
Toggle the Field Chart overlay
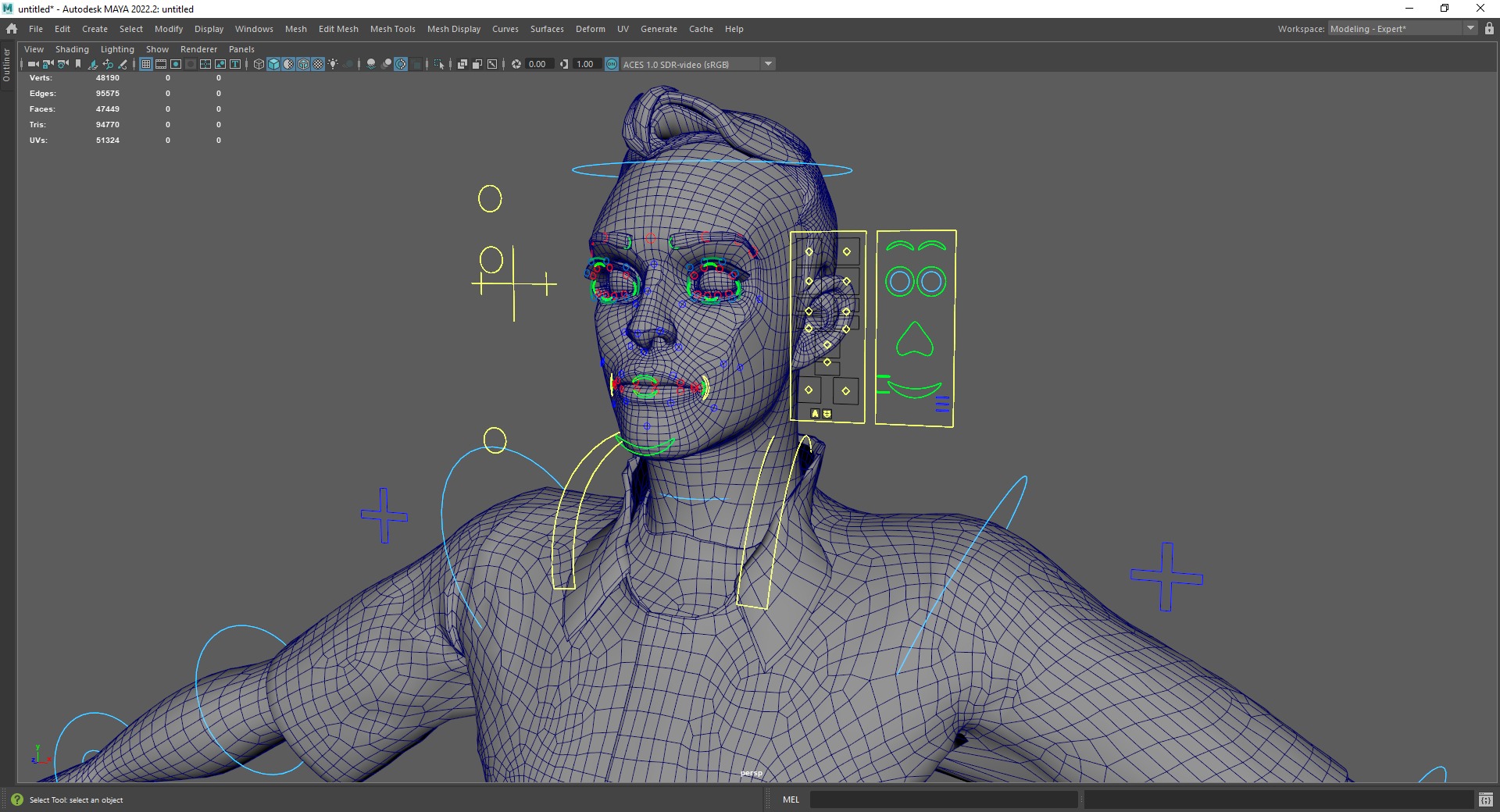tap(205, 64)
